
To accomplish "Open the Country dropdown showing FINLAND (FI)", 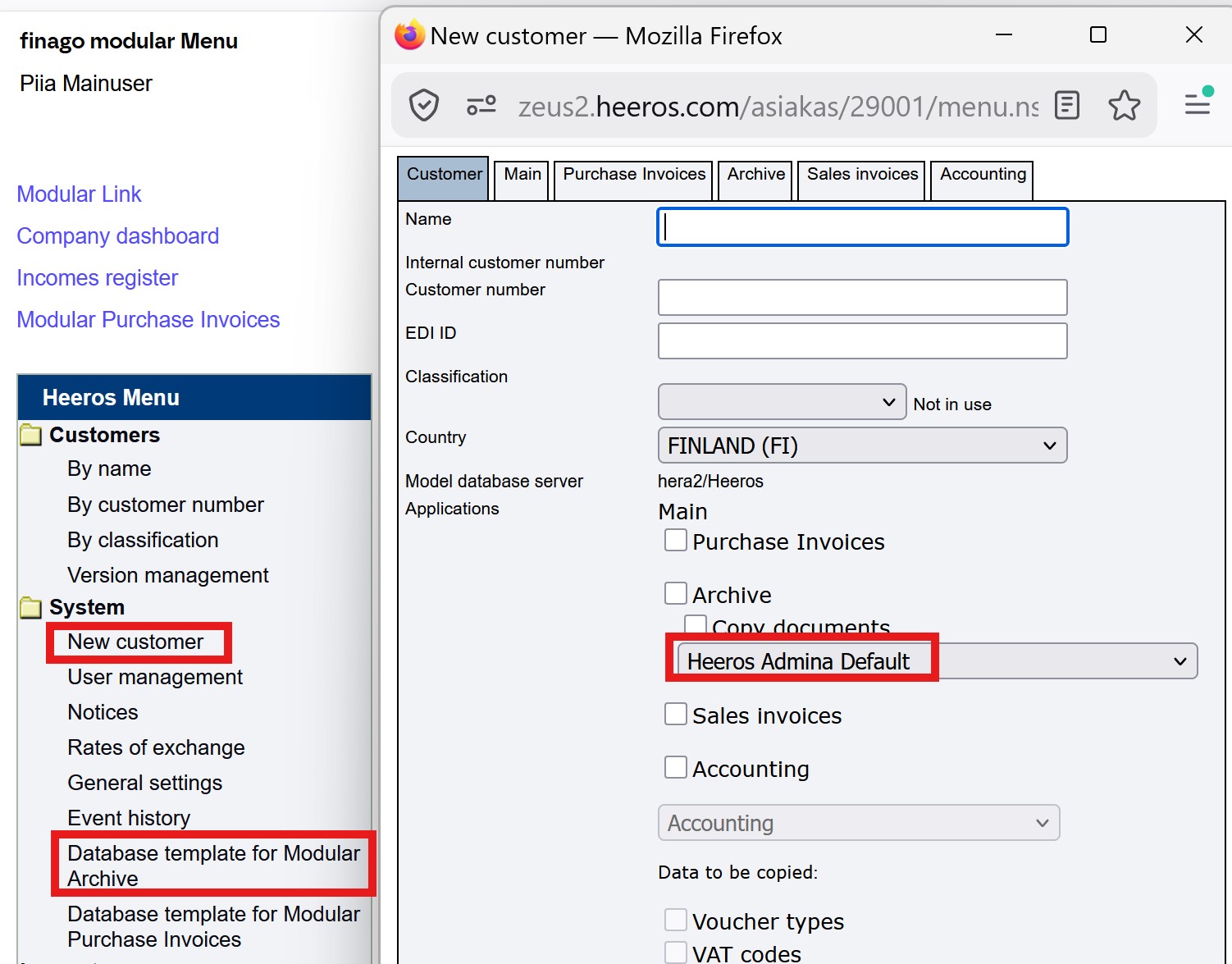I will pyautogui.click(x=862, y=445).
